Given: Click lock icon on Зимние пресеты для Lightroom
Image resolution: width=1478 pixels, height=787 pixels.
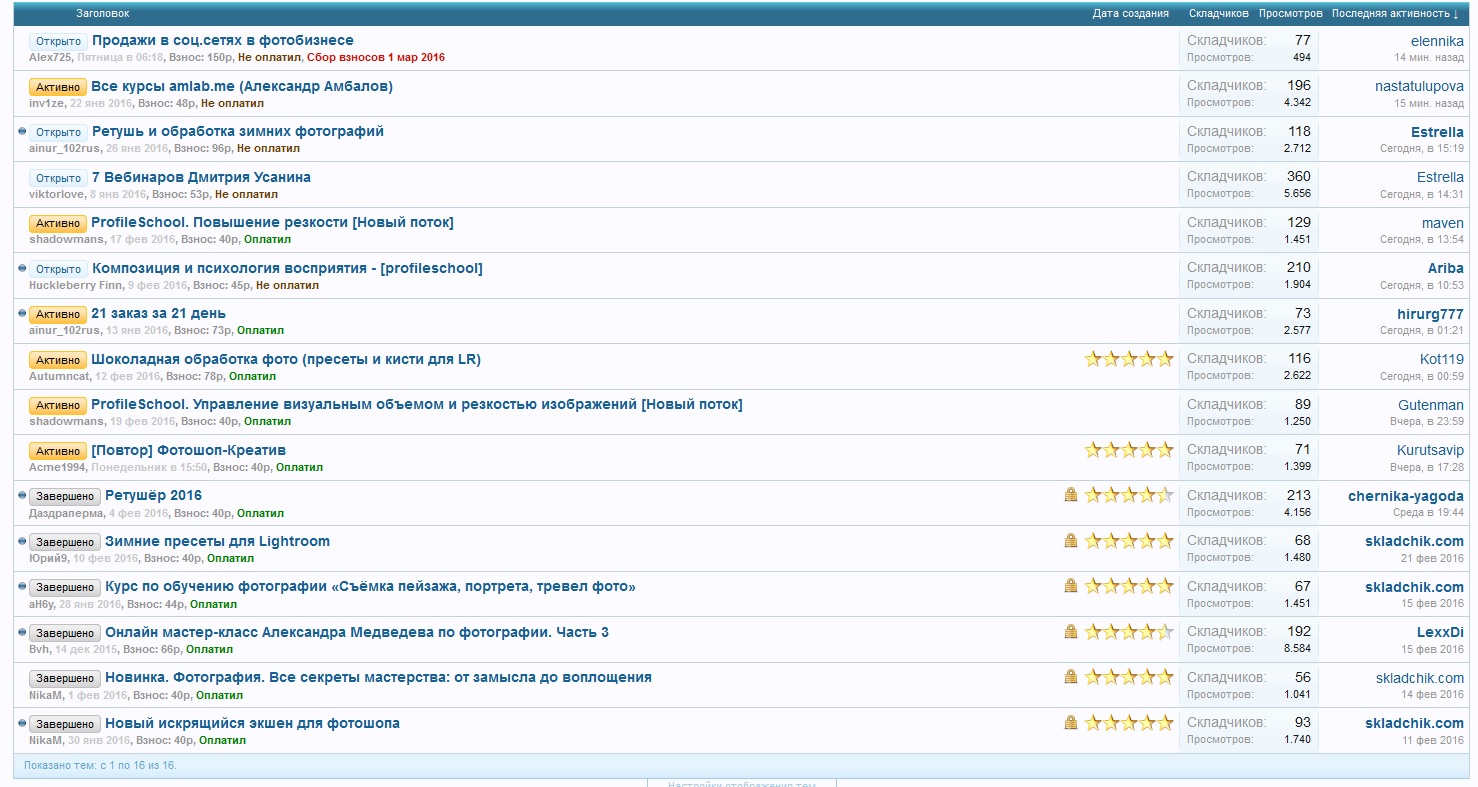Looking at the screenshot, I should pos(1071,541).
